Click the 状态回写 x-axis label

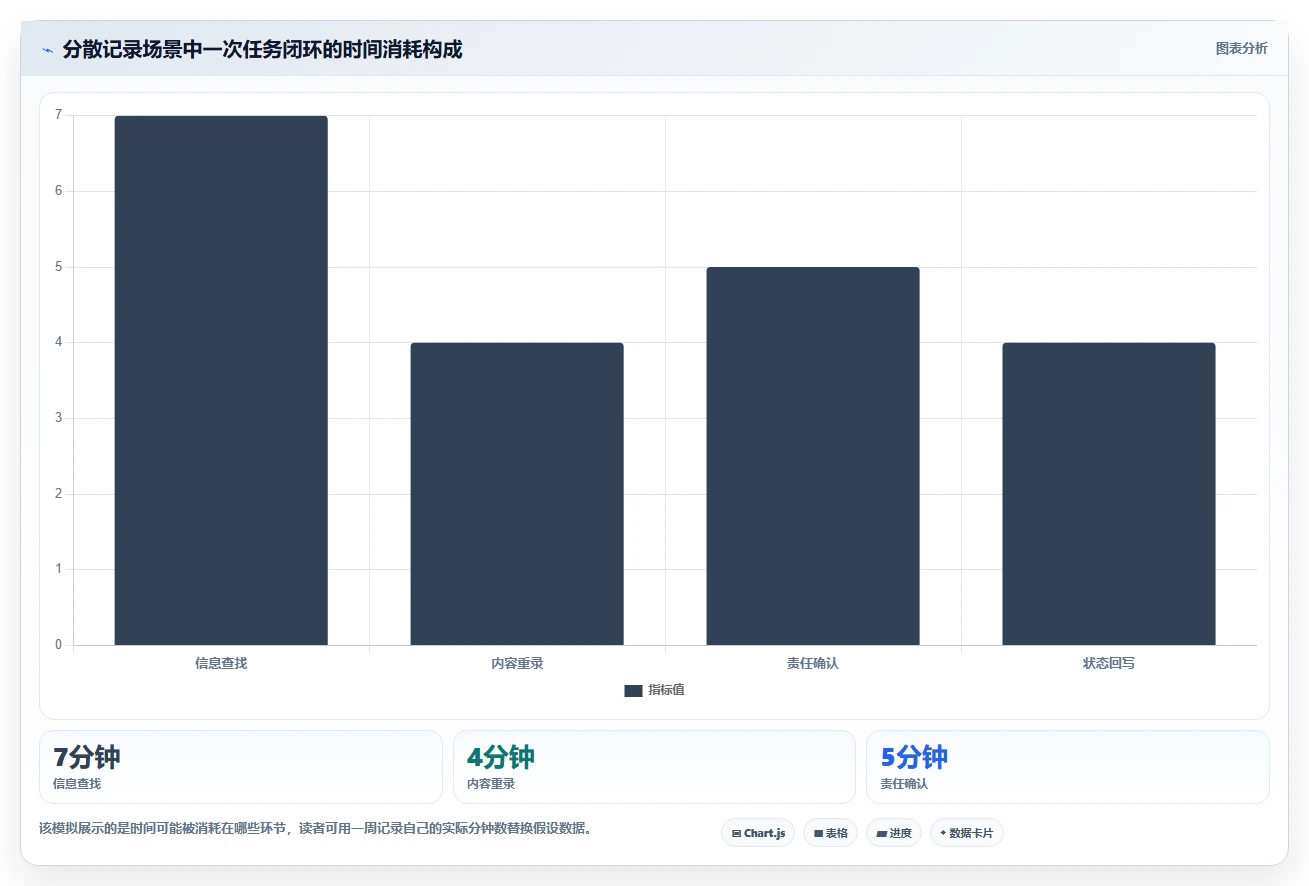[x=1109, y=663]
